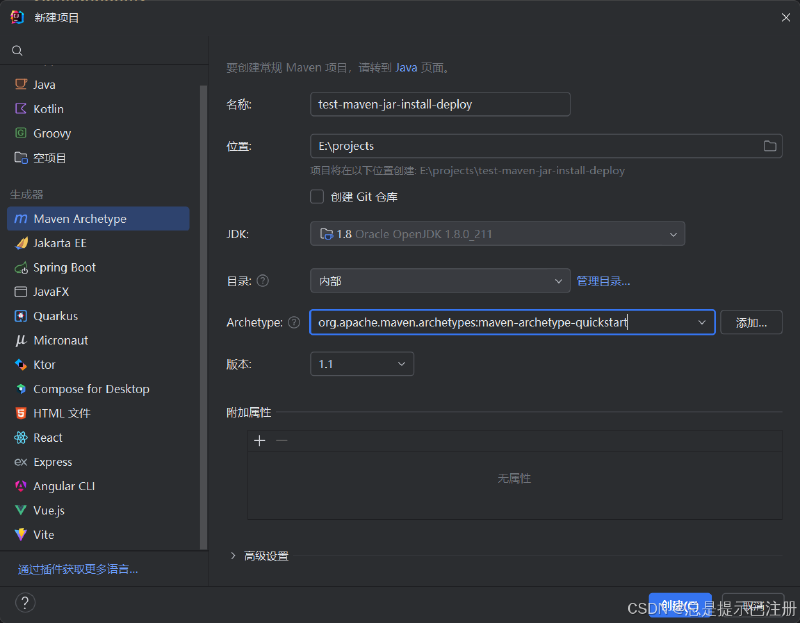Select the Quarkus list entry
The width and height of the screenshot is (800, 623).
click(x=98, y=316)
